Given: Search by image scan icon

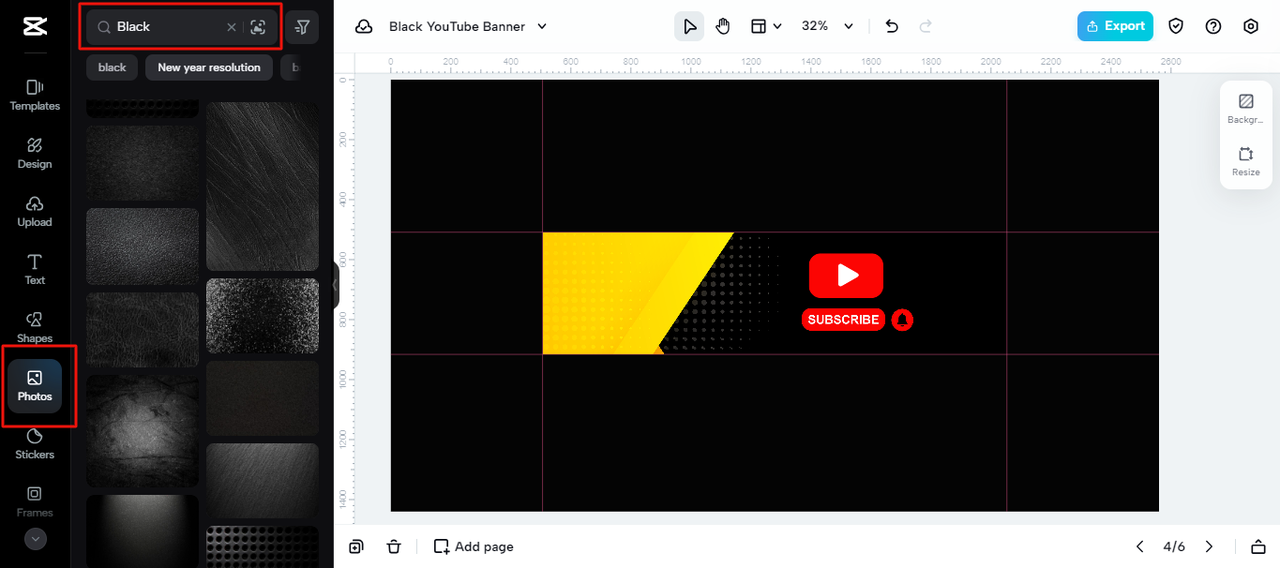Looking at the screenshot, I should (x=258, y=27).
